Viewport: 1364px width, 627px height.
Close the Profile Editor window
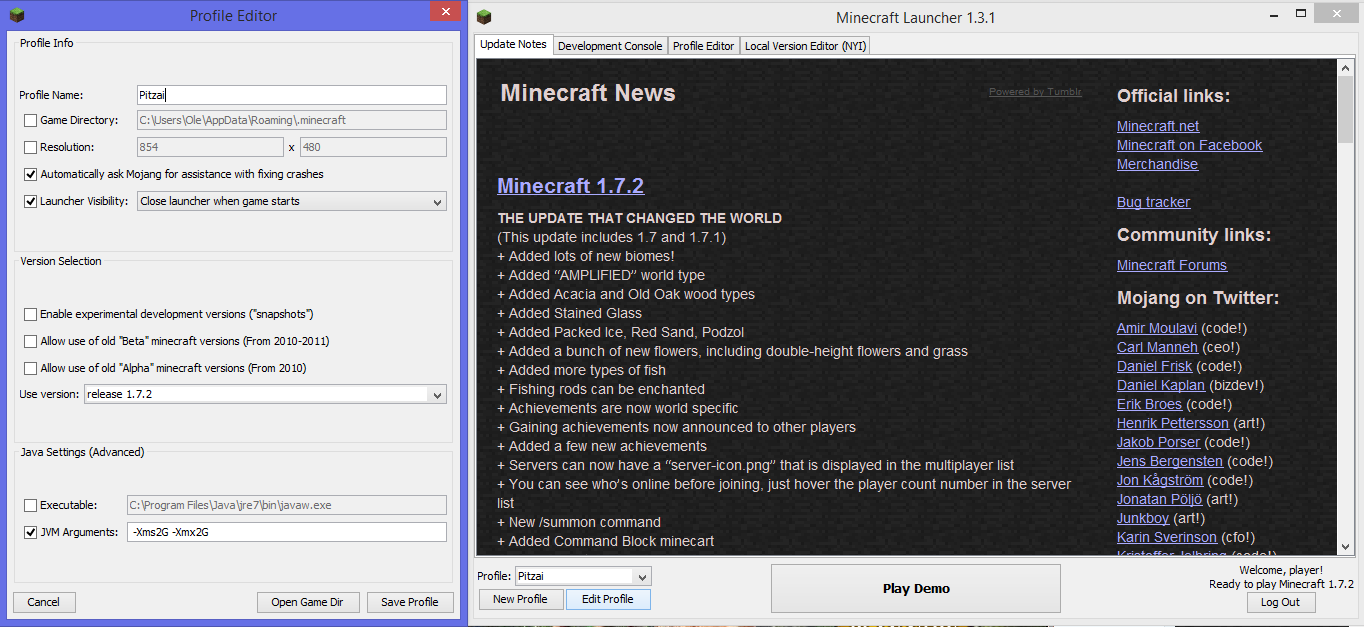pyautogui.click(x=445, y=13)
